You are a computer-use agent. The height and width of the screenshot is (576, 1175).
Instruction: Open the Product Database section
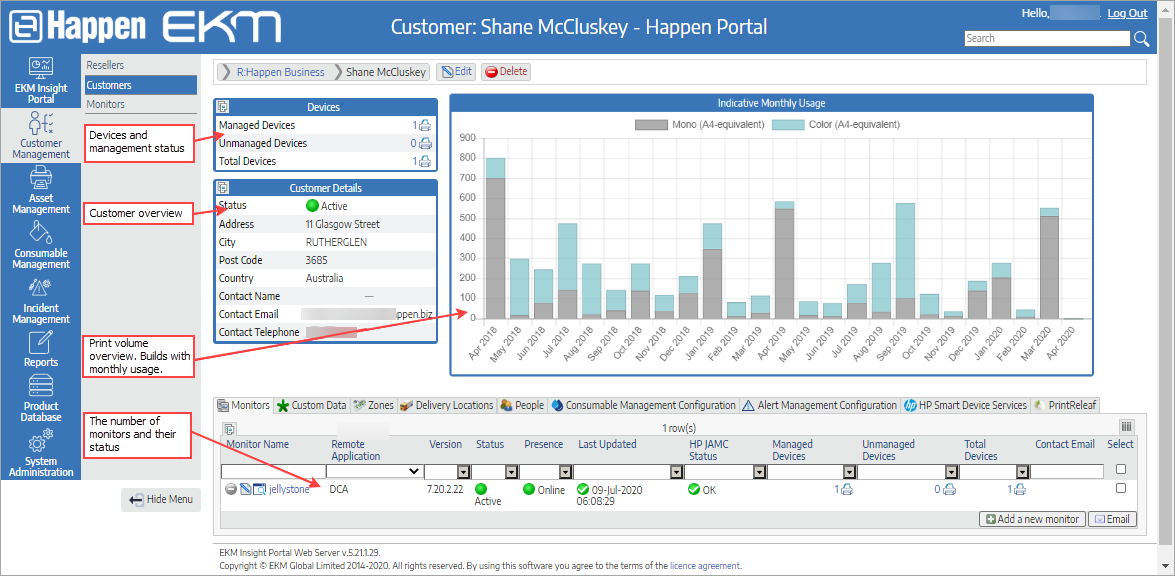[x=40, y=400]
